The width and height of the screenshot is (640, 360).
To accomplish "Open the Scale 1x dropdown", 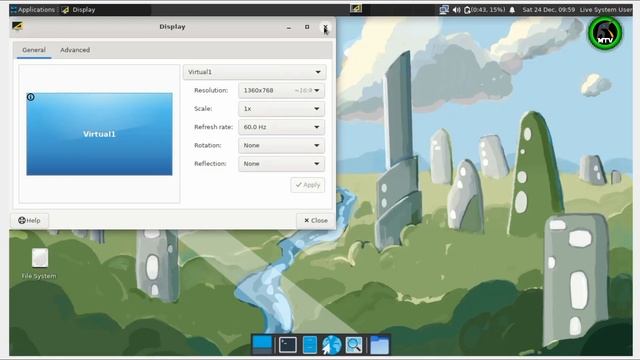I will tap(281, 109).
